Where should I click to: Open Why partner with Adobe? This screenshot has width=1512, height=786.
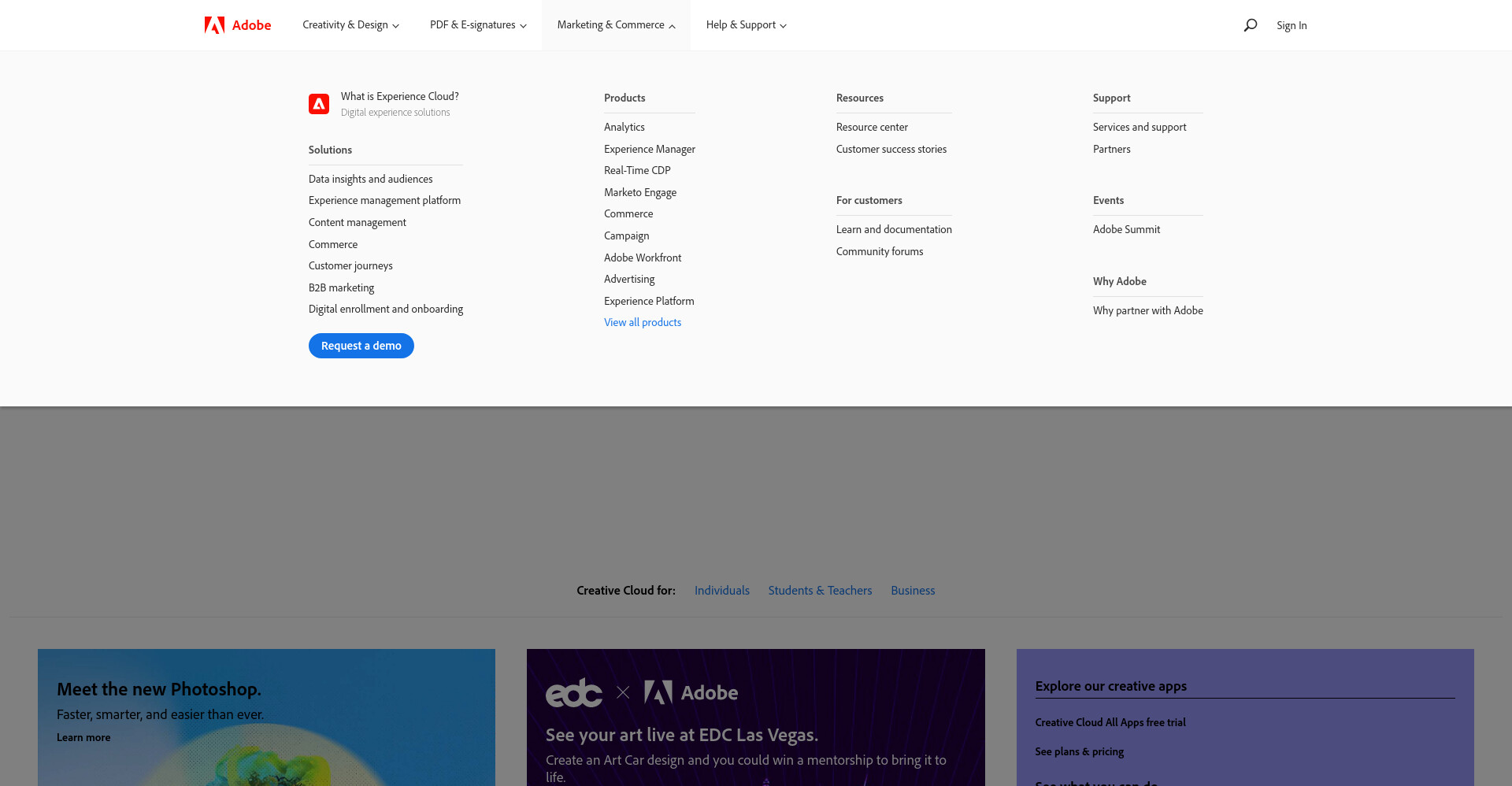point(1148,310)
